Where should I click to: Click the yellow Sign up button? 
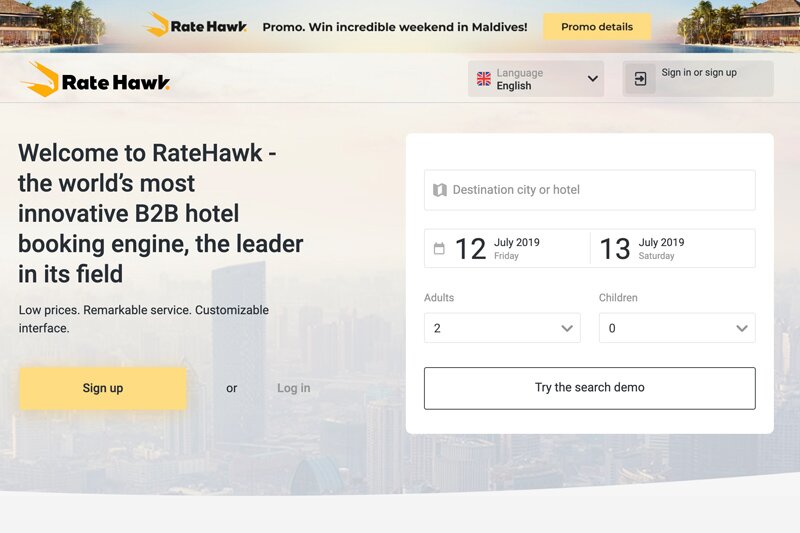pyautogui.click(x=103, y=388)
